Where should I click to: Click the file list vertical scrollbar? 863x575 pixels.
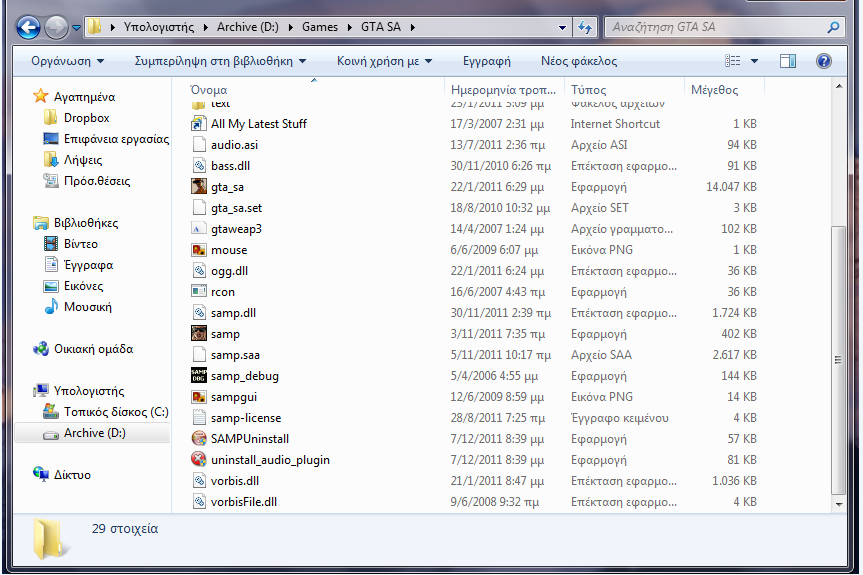coord(838,350)
